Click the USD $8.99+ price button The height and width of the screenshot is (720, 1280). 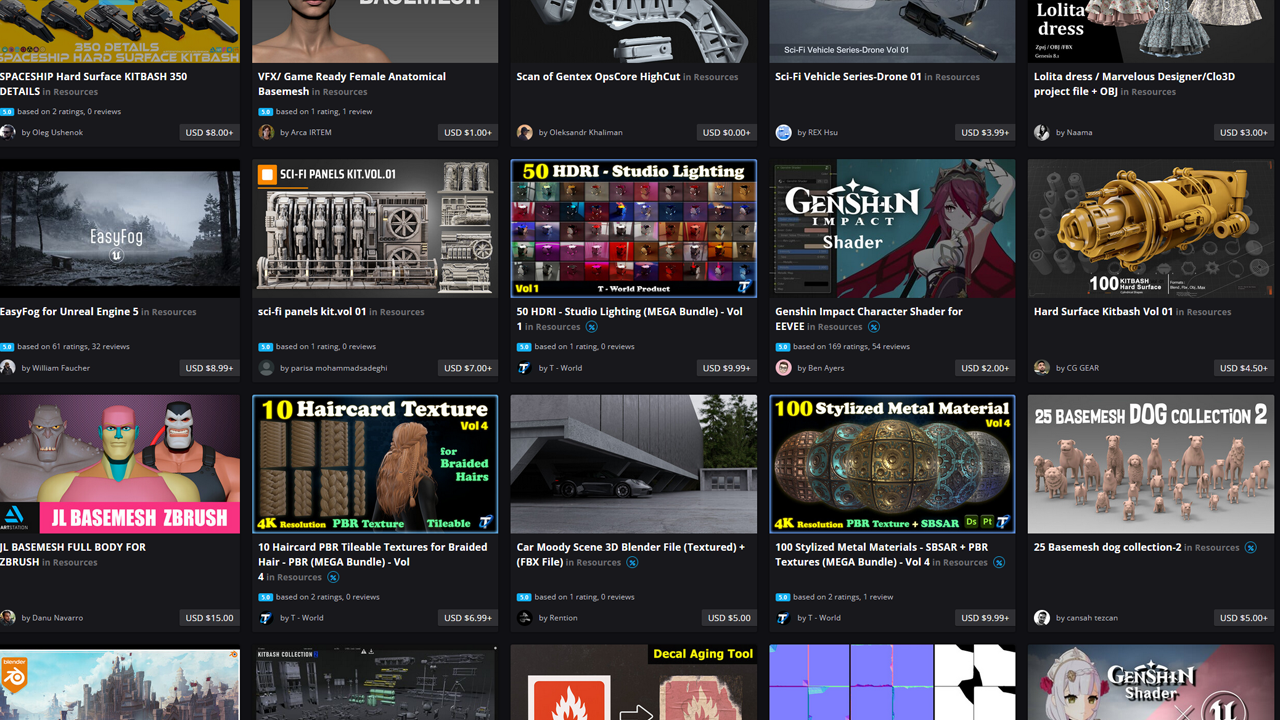click(209, 368)
